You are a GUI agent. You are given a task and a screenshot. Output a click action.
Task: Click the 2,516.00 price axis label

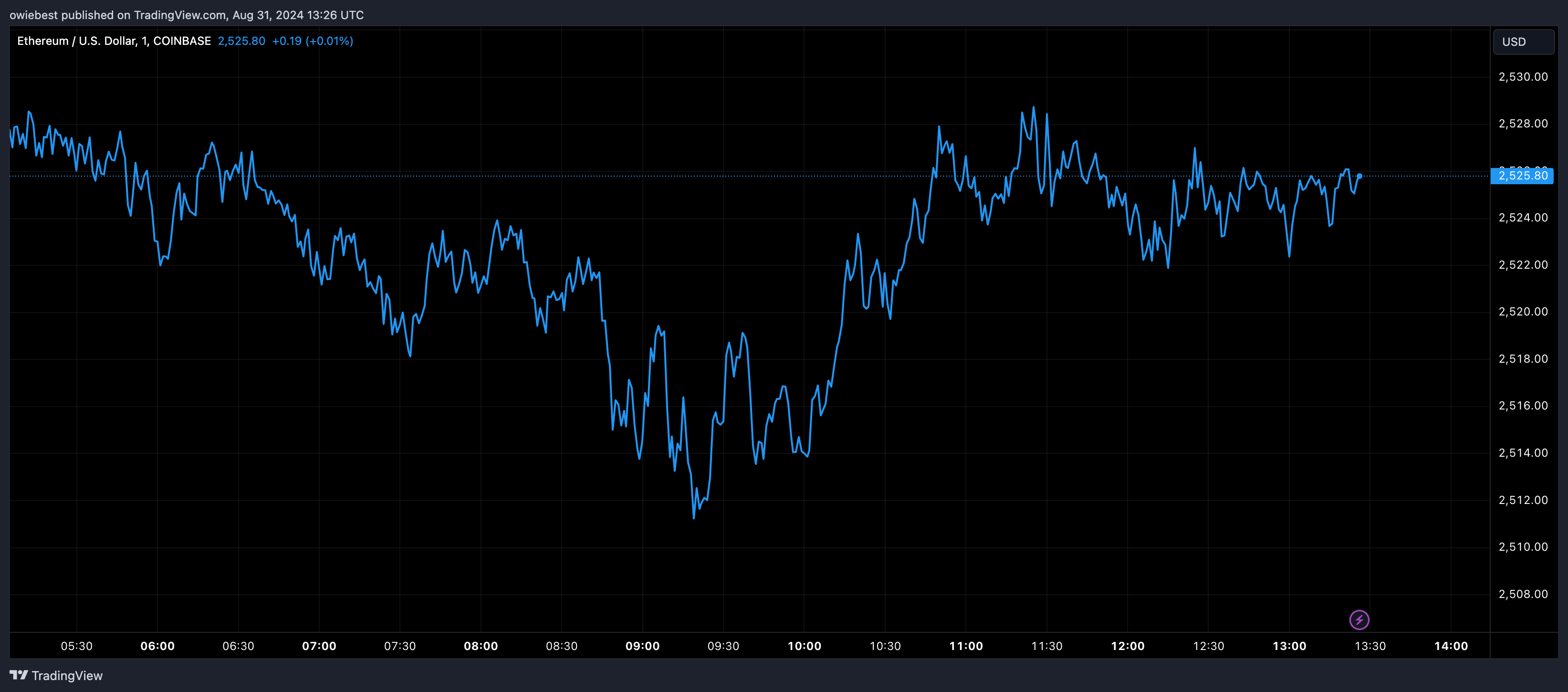pos(1523,406)
